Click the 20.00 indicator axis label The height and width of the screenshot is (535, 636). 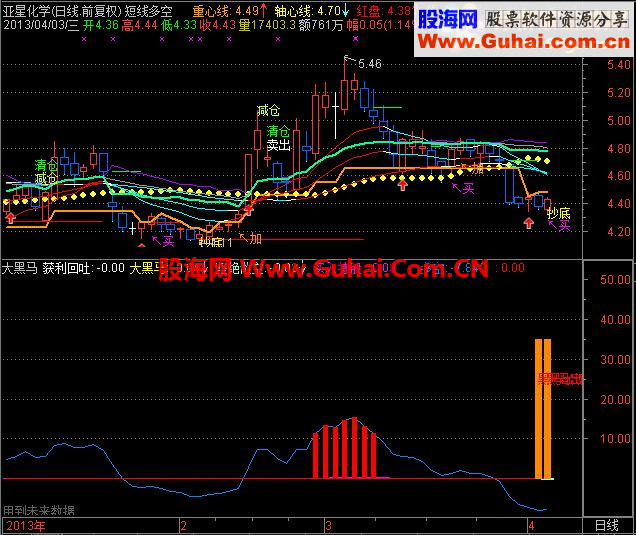(615, 400)
